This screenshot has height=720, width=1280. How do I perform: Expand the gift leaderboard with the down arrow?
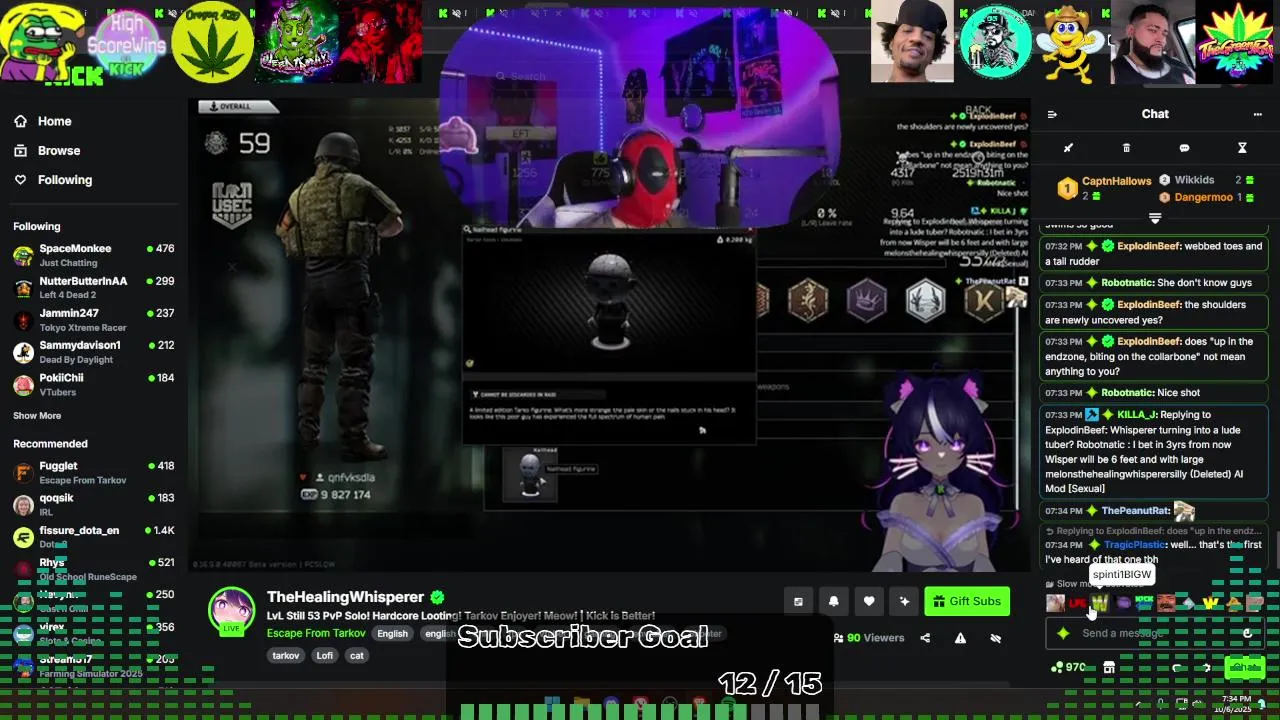coord(1155,217)
